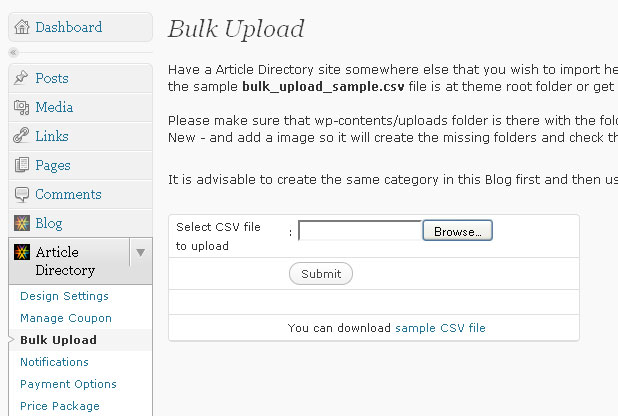This screenshot has height=416, width=618.
Task: Click the Media camera icon
Action: point(22,107)
